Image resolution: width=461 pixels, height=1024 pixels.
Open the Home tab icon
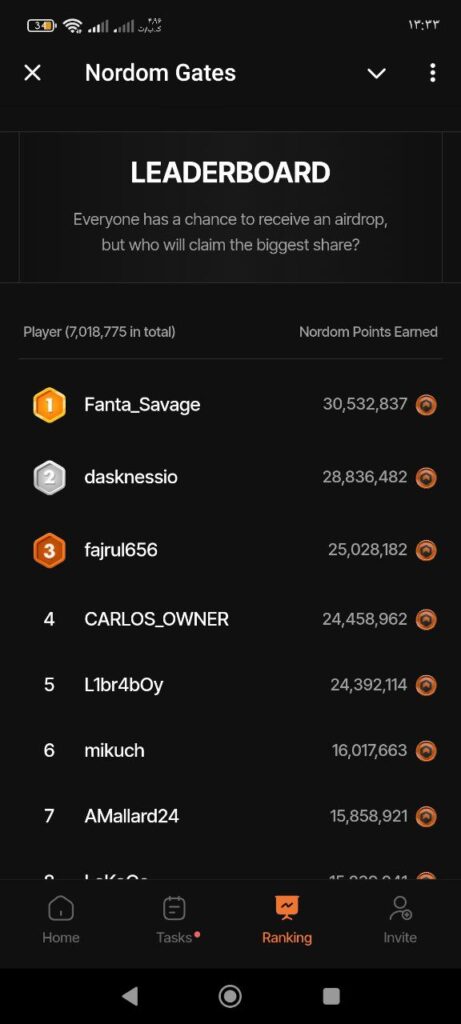click(61, 908)
